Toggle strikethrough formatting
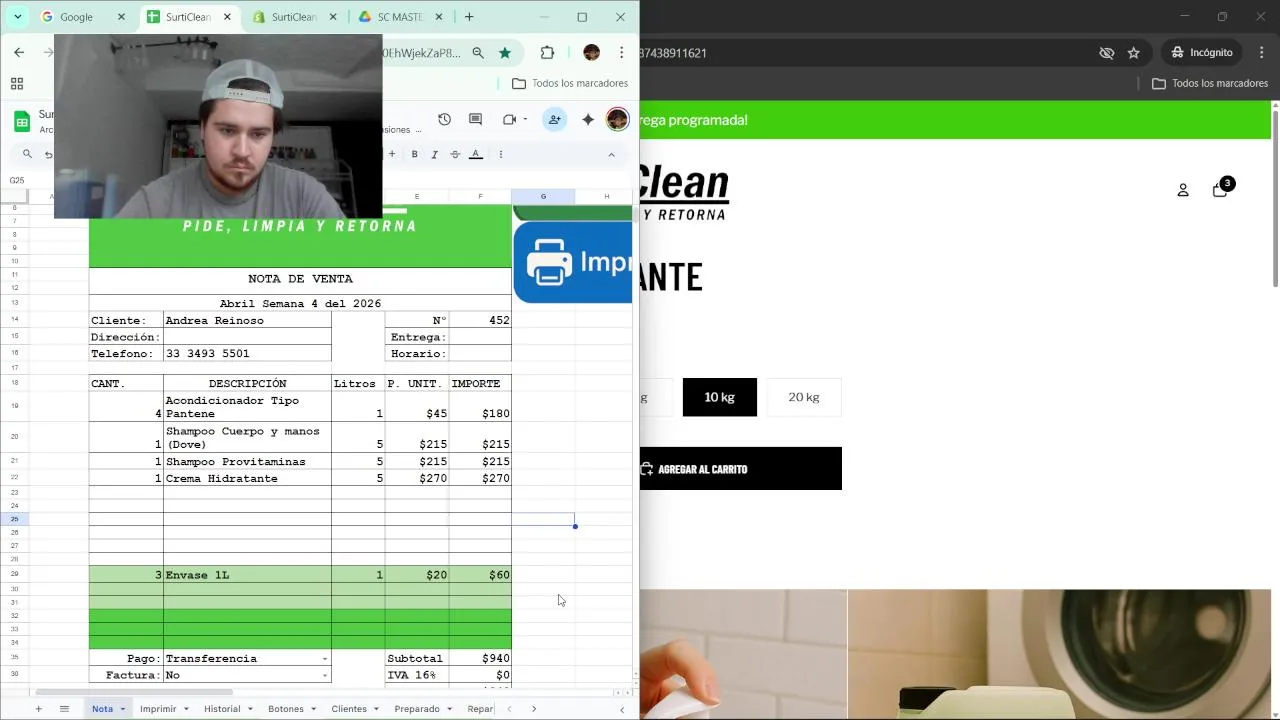 pyautogui.click(x=455, y=154)
